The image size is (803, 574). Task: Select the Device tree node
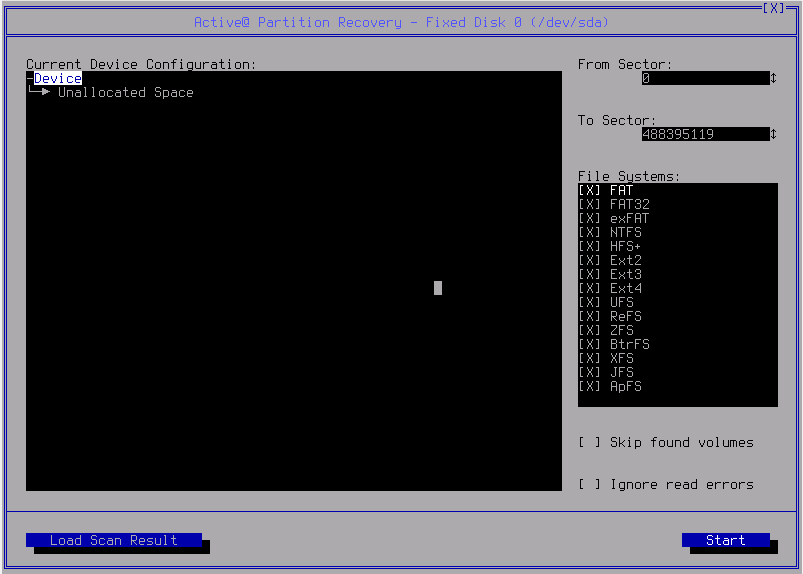pyautogui.click(x=58, y=78)
